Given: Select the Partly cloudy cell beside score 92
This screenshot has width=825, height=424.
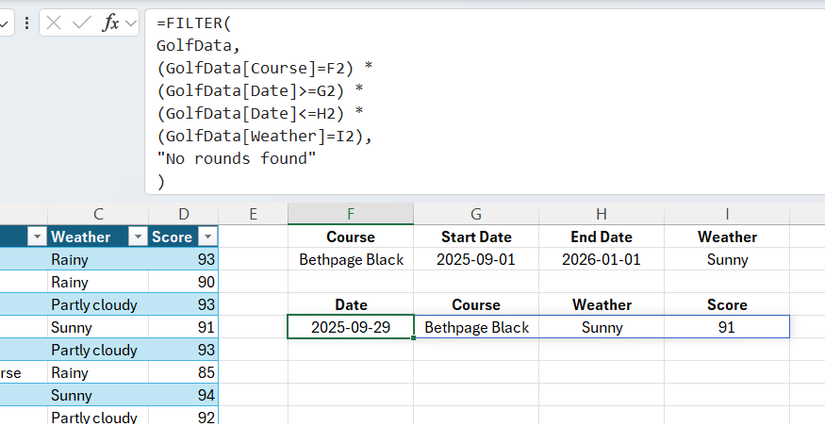Looking at the screenshot, I should 98,417.
